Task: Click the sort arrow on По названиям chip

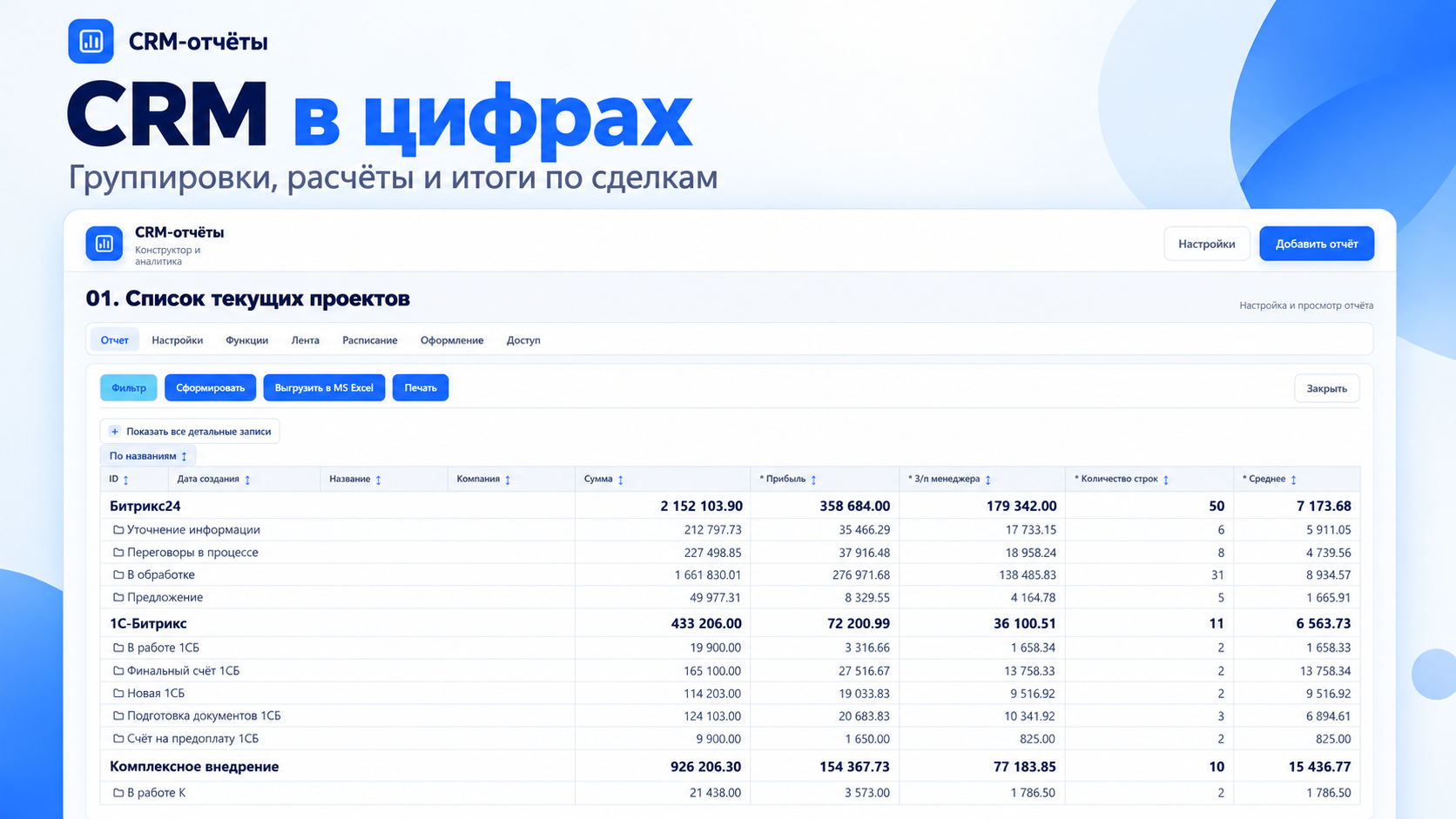Action: tap(184, 456)
